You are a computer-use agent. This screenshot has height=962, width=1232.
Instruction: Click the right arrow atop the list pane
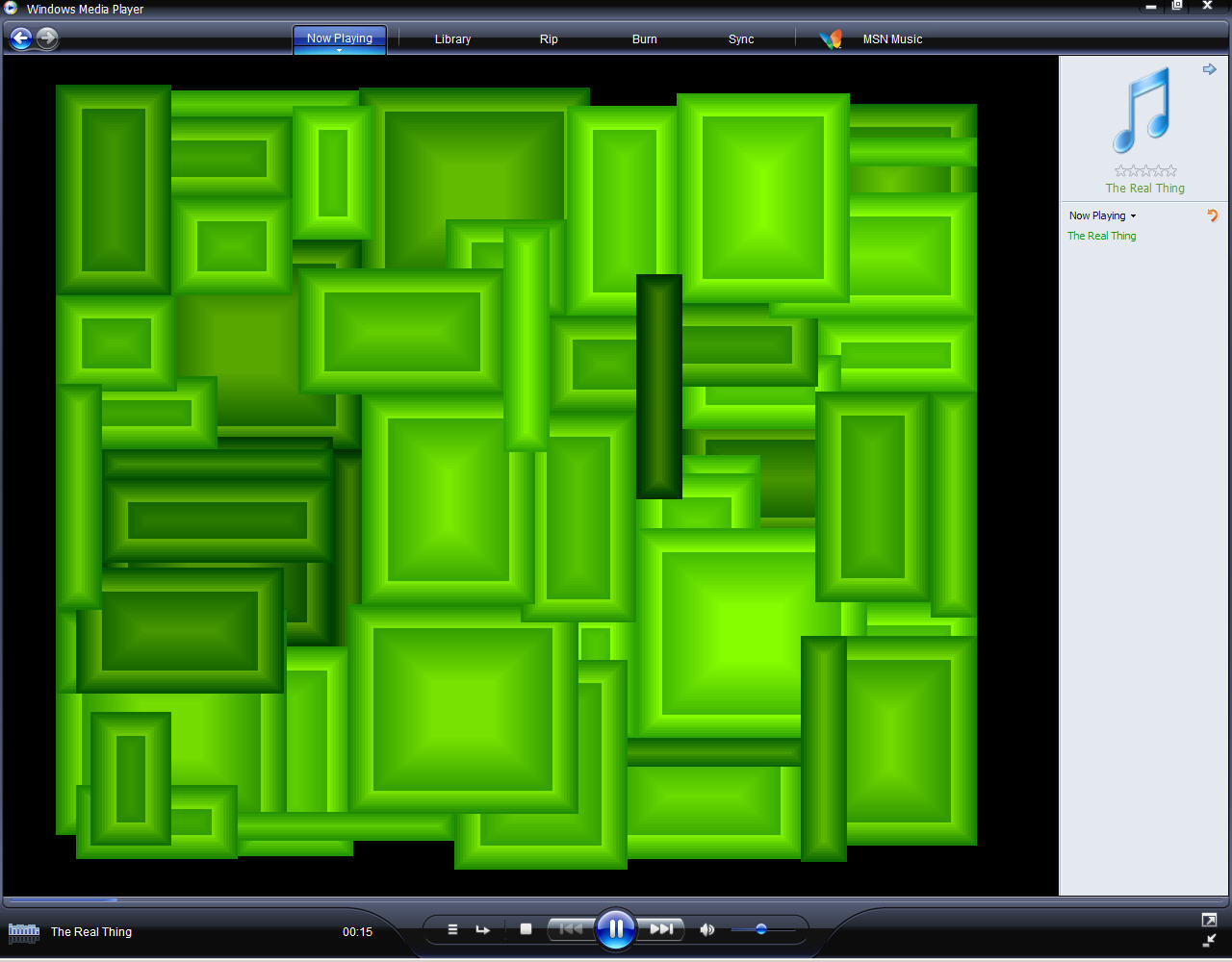pyautogui.click(x=1210, y=69)
